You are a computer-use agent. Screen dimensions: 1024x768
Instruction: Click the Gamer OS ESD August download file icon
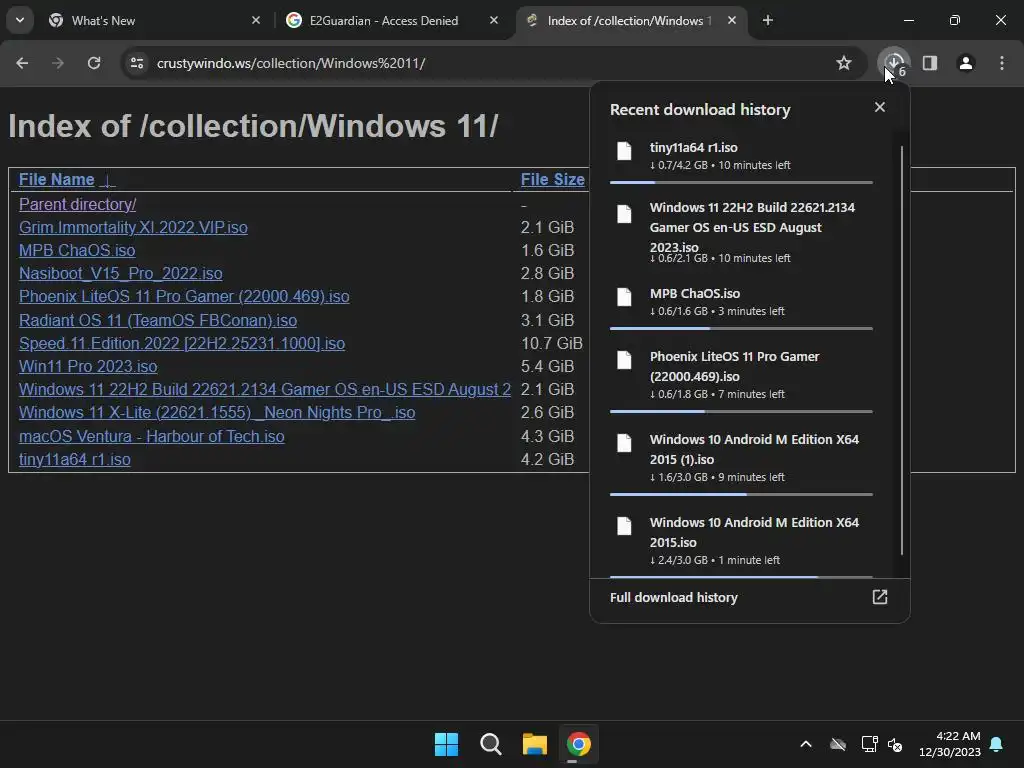[x=624, y=214]
